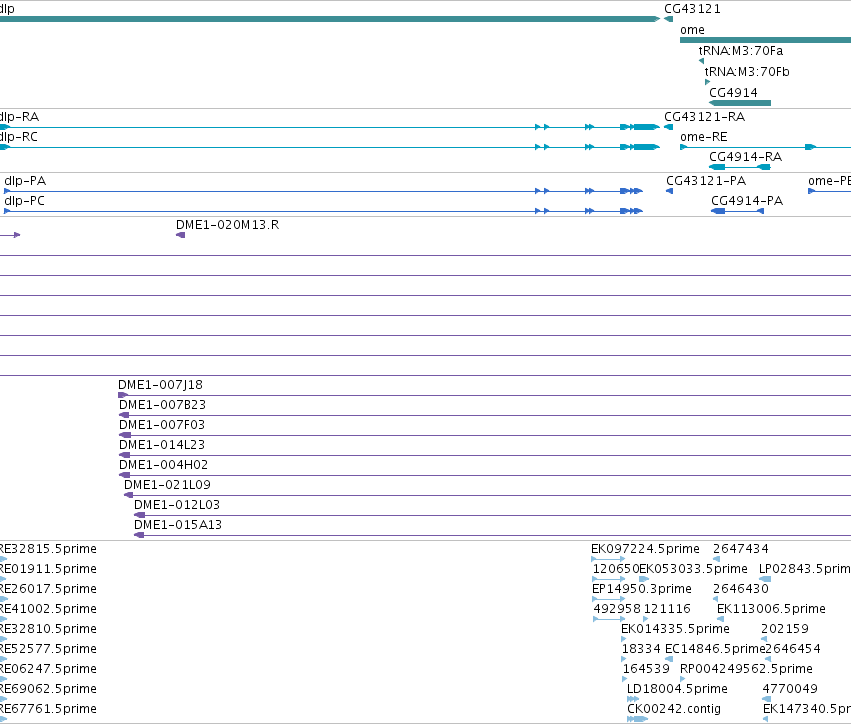Viewport: 851px width, 724px height.
Task: Open the dlp-RA transcript label
Action: pyautogui.click(x=20, y=117)
